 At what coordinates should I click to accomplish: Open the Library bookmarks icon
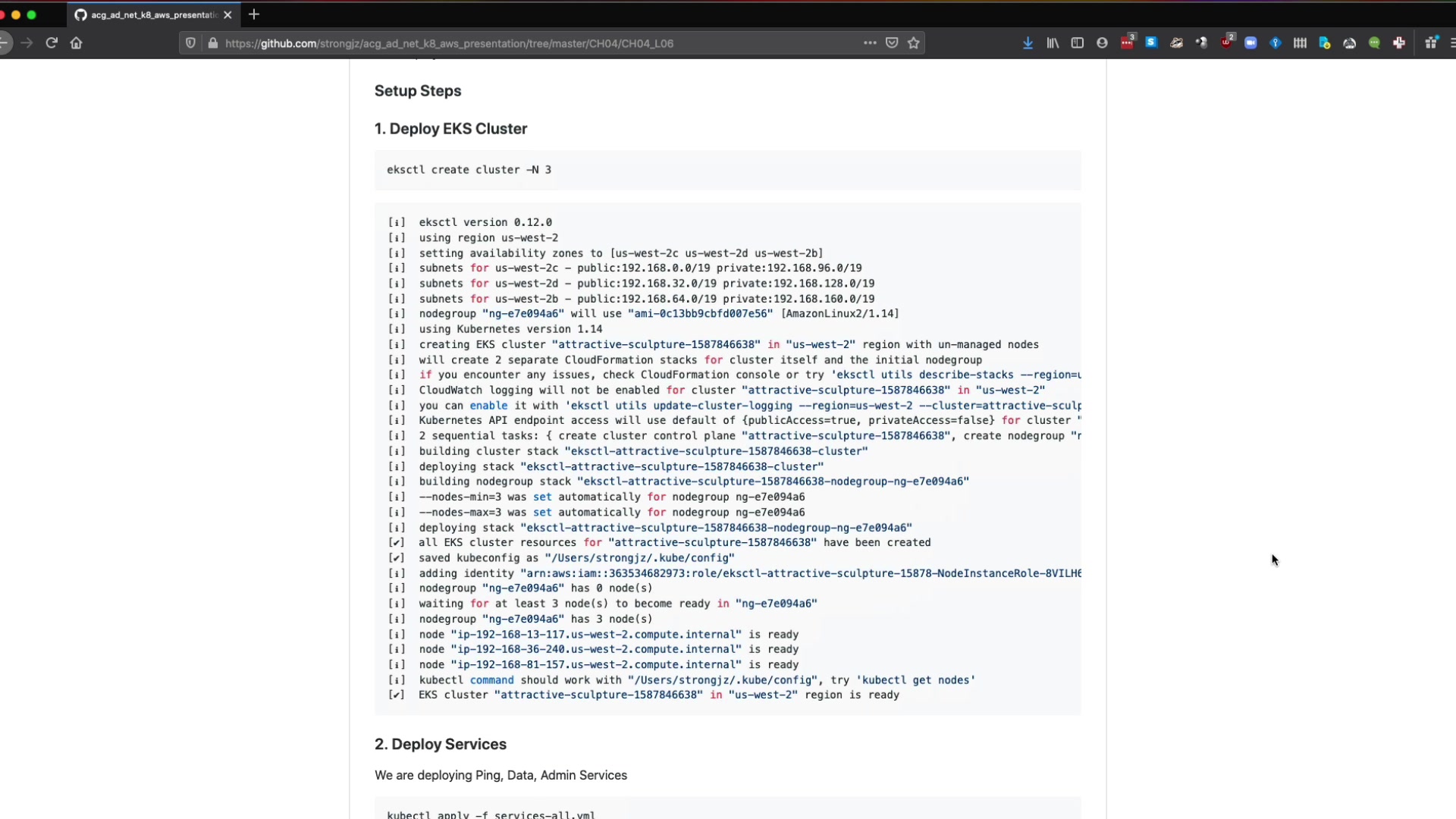(x=1053, y=43)
